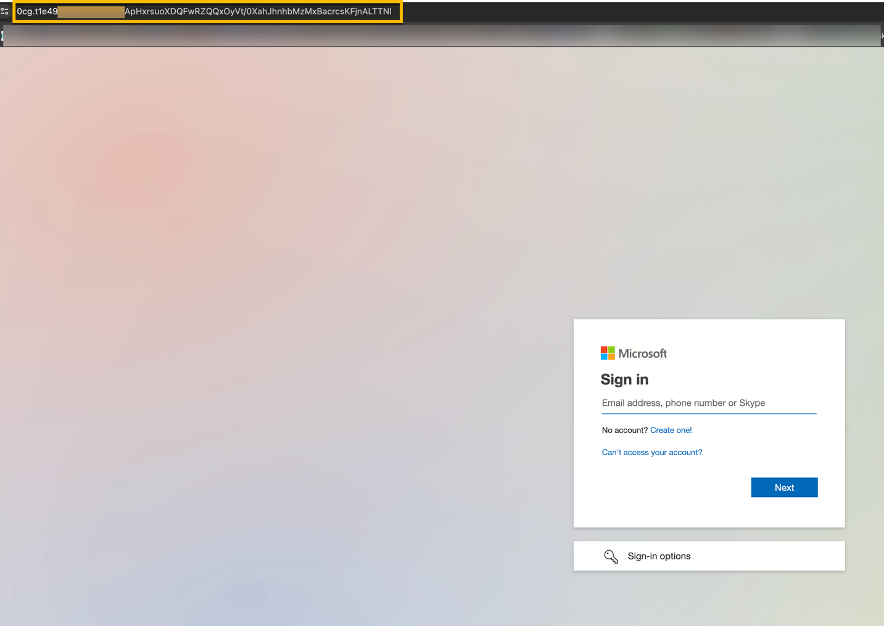
Task: Focus the email, phone or Skype field
Action: coord(708,403)
